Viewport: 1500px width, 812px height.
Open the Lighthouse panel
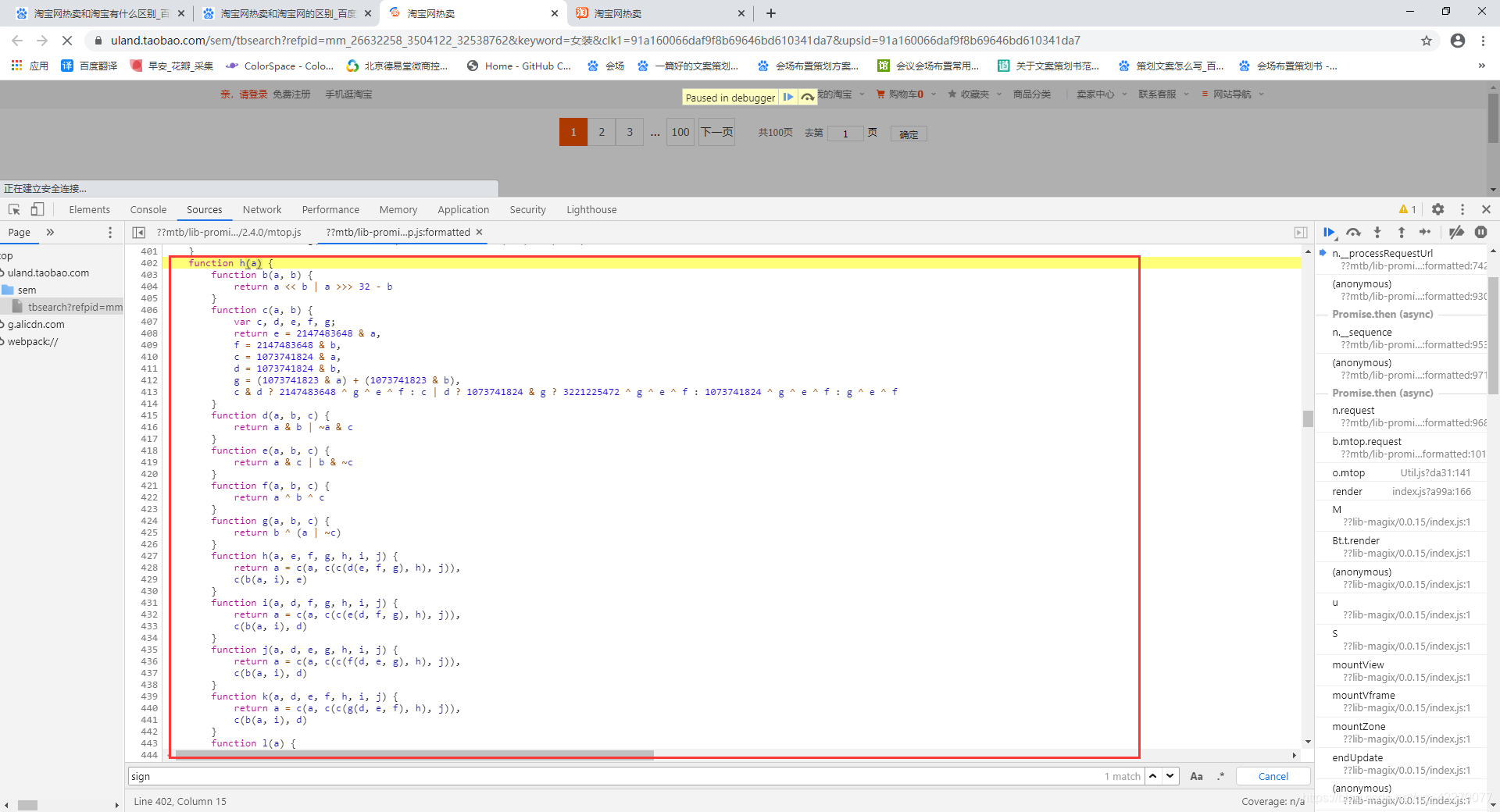click(591, 209)
